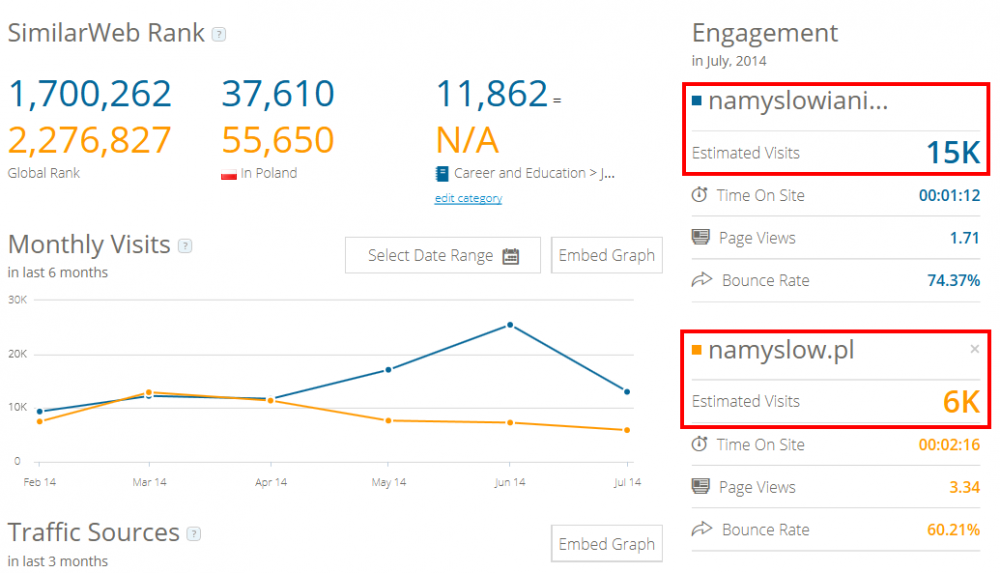
Task: Click the orange-site Page Views icon
Action: [700, 486]
